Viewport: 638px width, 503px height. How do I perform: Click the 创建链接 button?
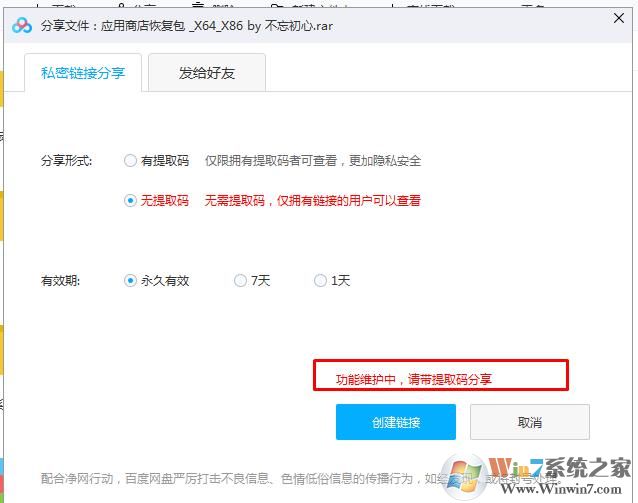pos(395,422)
